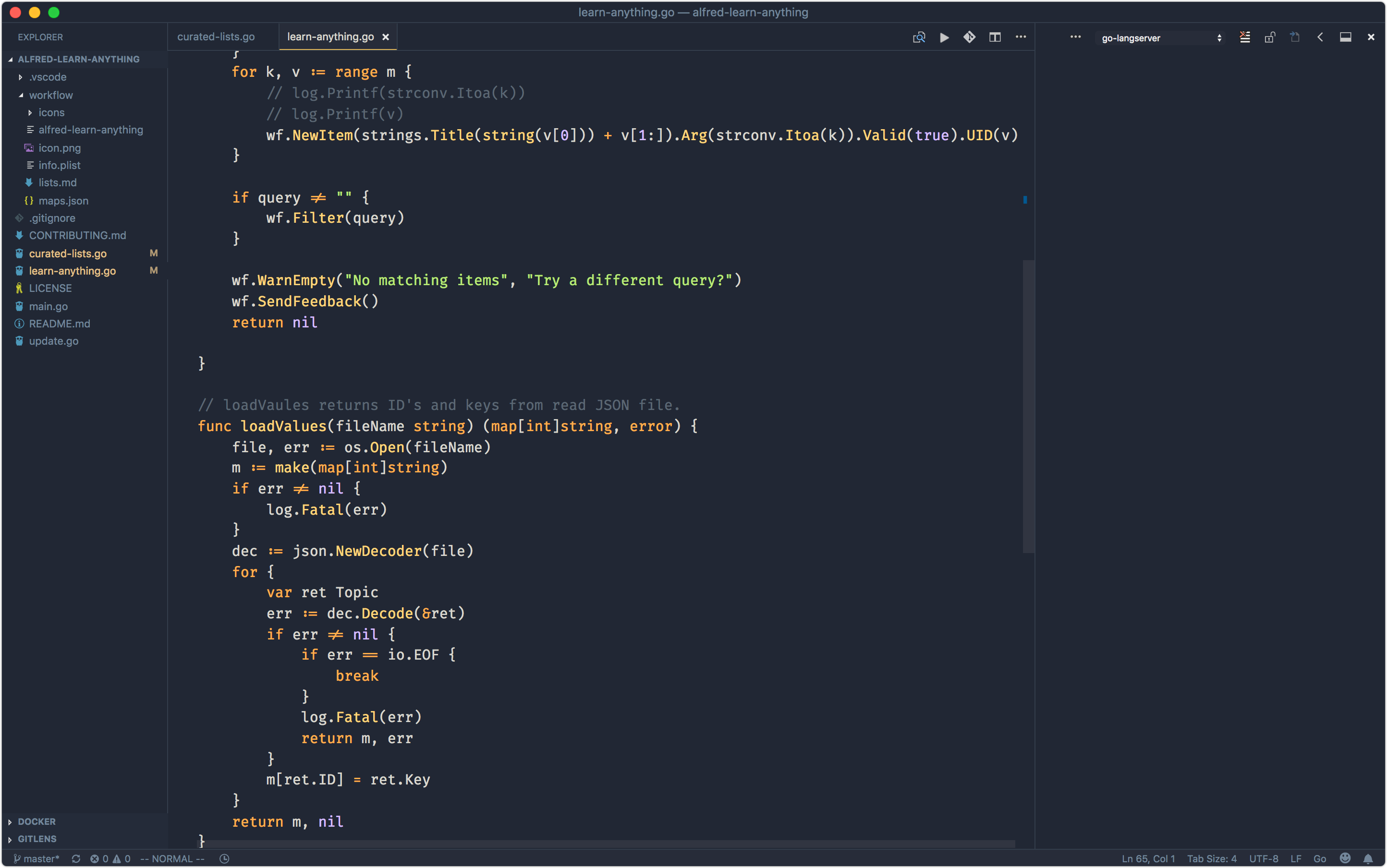The height and width of the screenshot is (868, 1387).
Task: Click the editor vertical scrollbar thumb
Action: 1028,407
